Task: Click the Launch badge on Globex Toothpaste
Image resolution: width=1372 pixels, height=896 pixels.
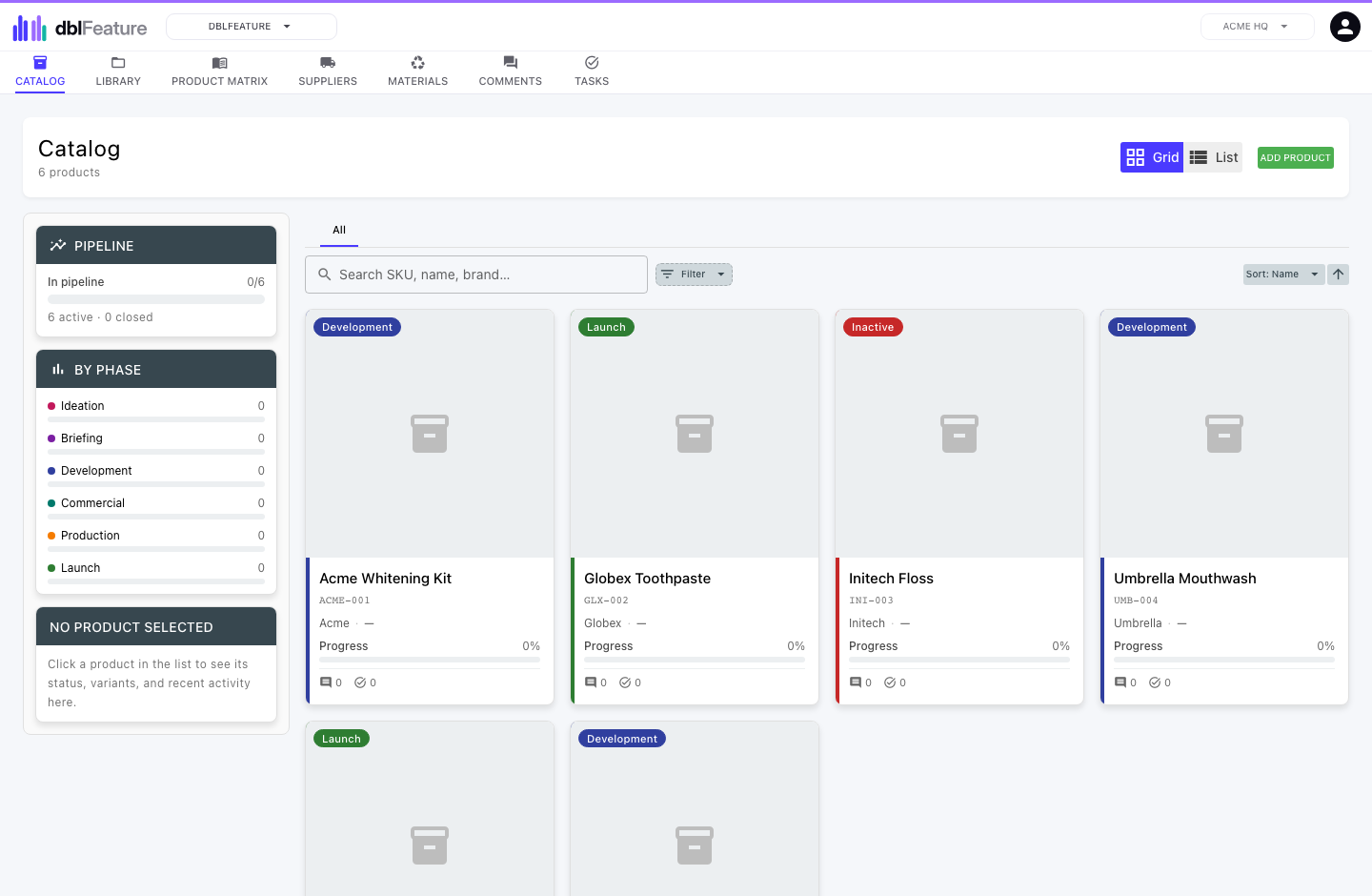Action: point(606,327)
